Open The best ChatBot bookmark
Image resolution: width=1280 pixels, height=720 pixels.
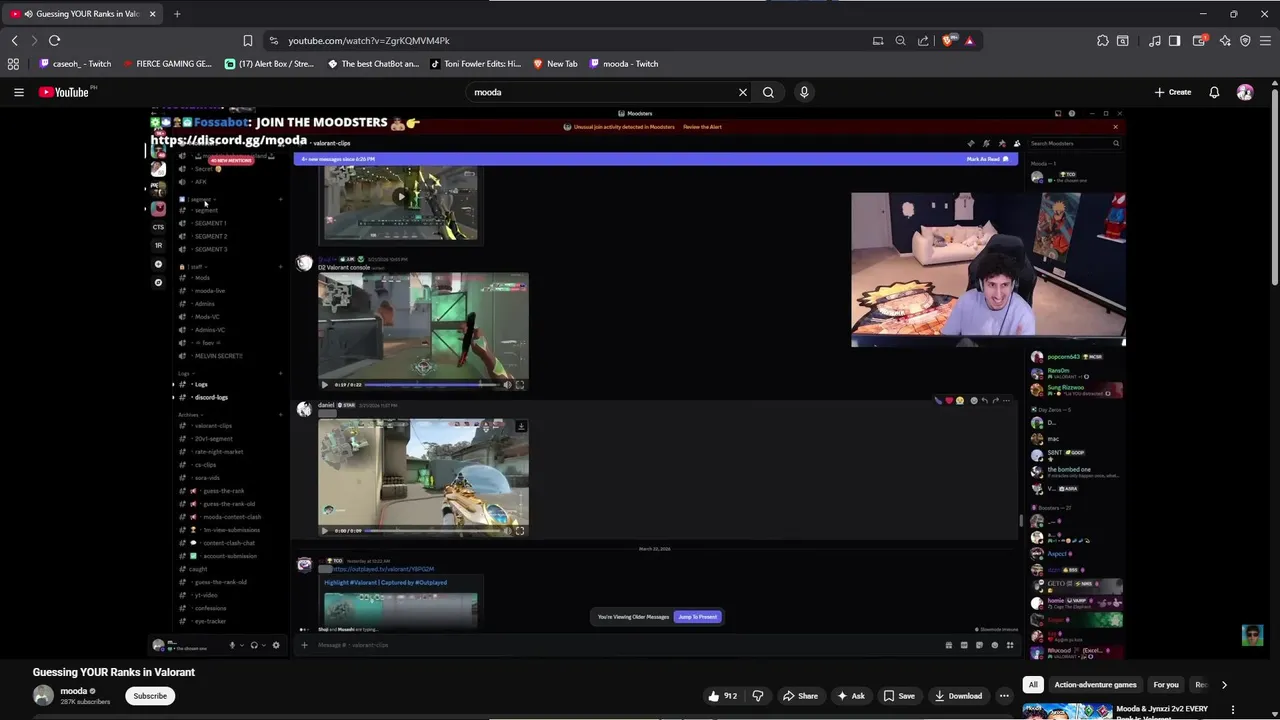point(373,64)
